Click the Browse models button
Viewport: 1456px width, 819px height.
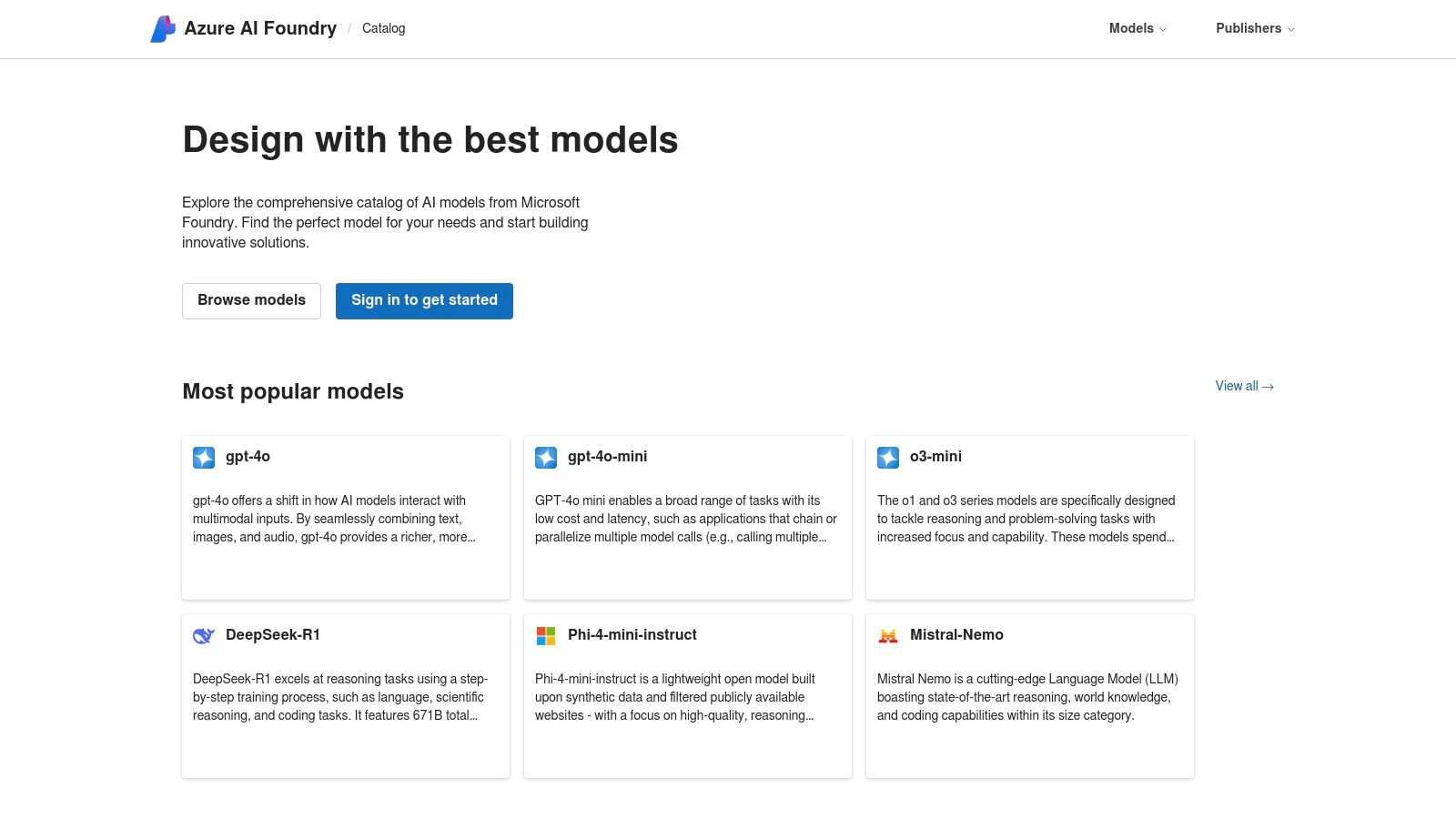coord(251,300)
